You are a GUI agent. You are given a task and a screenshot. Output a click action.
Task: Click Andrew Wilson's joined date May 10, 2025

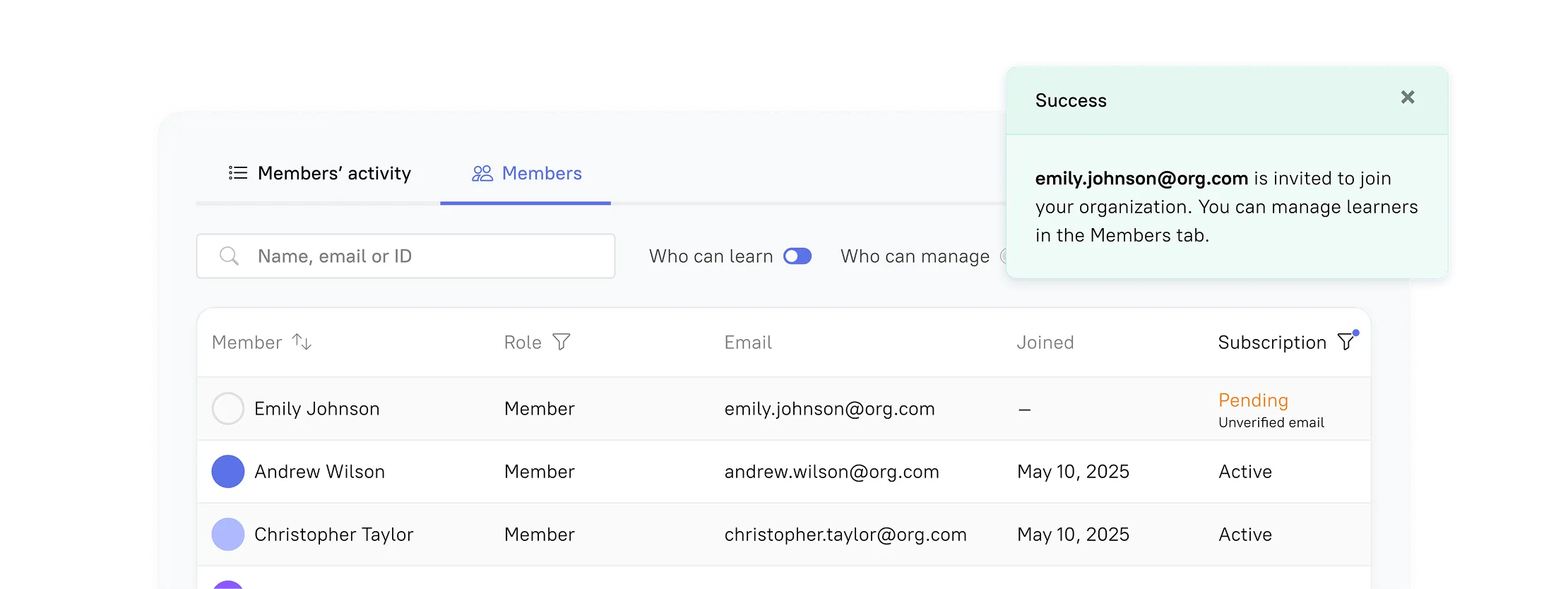[x=1074, y=472]
